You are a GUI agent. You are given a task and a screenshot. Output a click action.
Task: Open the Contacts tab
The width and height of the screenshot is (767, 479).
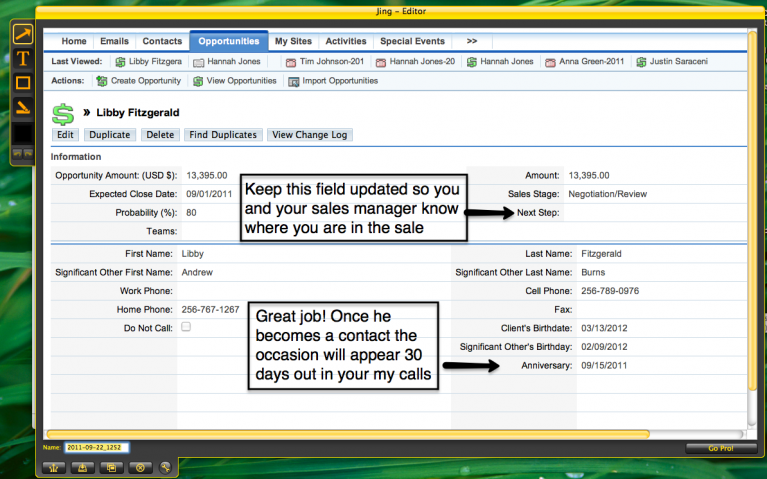162,41
